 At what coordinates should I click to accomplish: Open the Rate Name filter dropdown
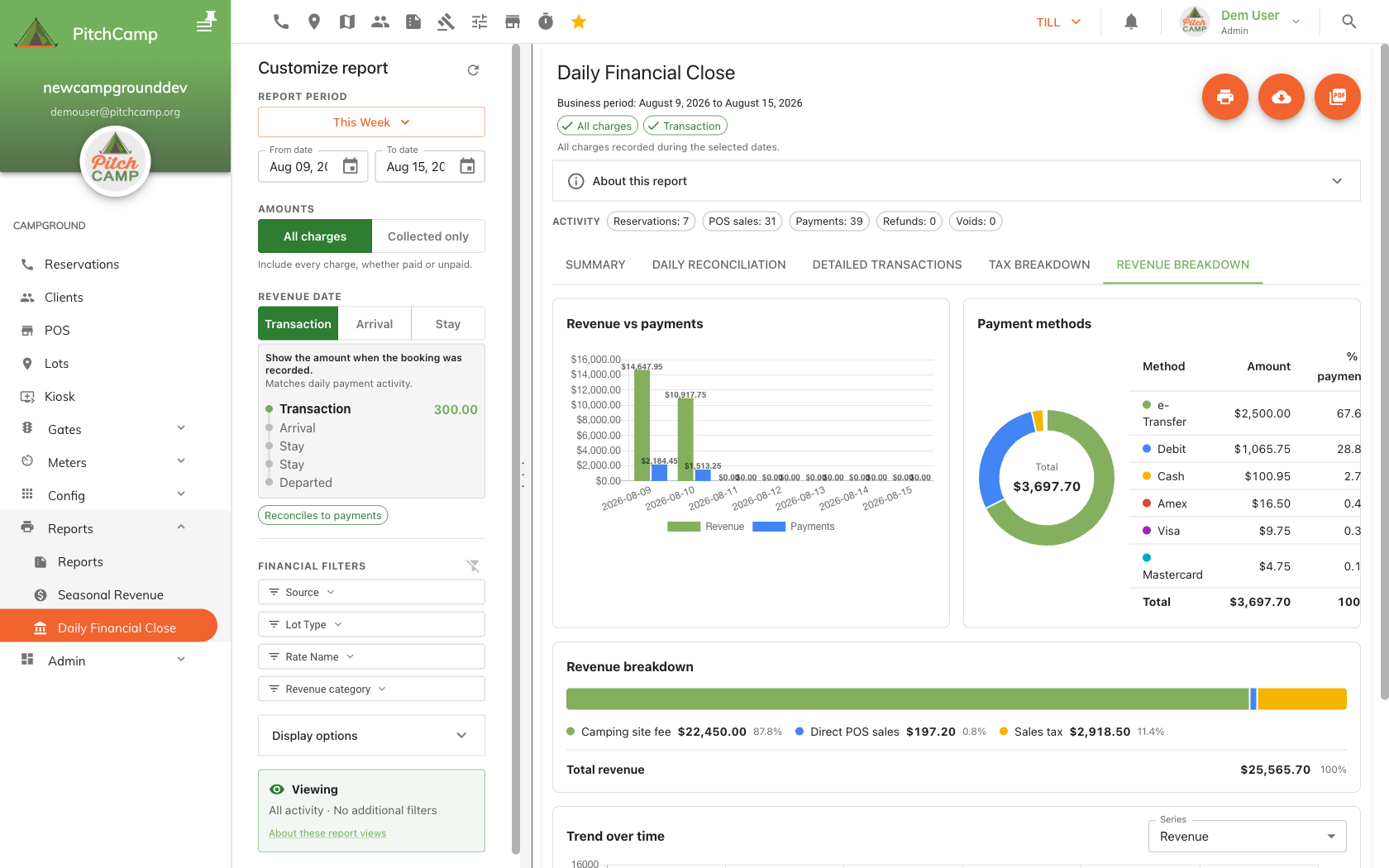pyautogui.click(x=371, y=657)
